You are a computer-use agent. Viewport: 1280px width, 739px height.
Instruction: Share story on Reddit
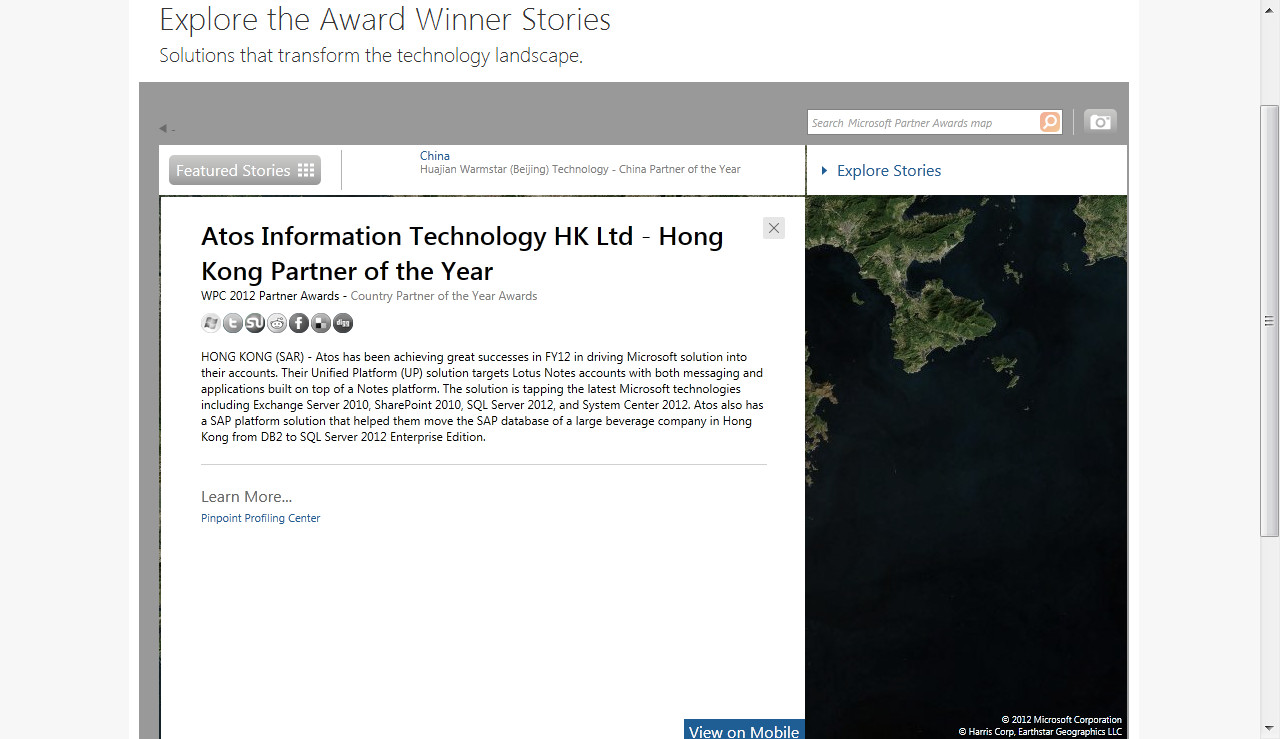[277, 323]
